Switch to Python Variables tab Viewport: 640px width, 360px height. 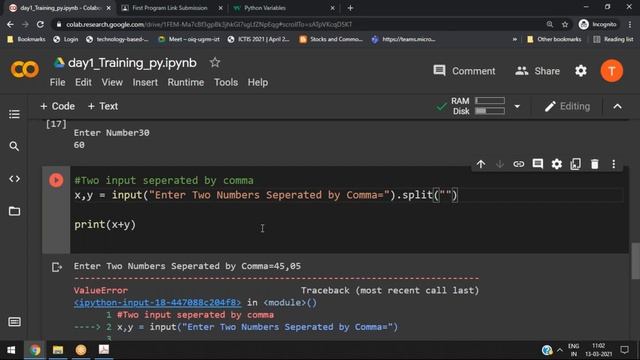(x=264, y=8)
